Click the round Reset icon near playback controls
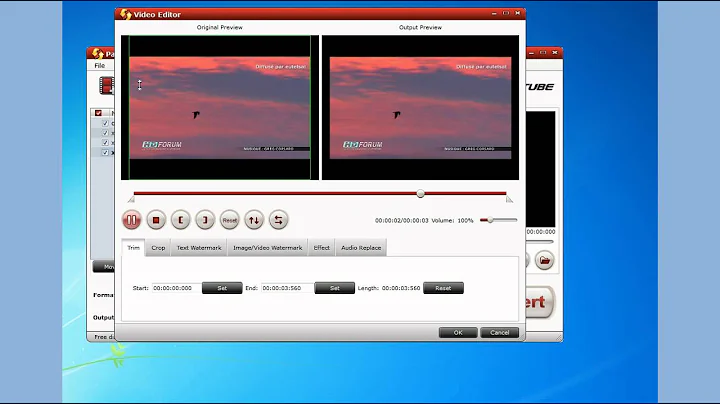 [x=230, y=220]
